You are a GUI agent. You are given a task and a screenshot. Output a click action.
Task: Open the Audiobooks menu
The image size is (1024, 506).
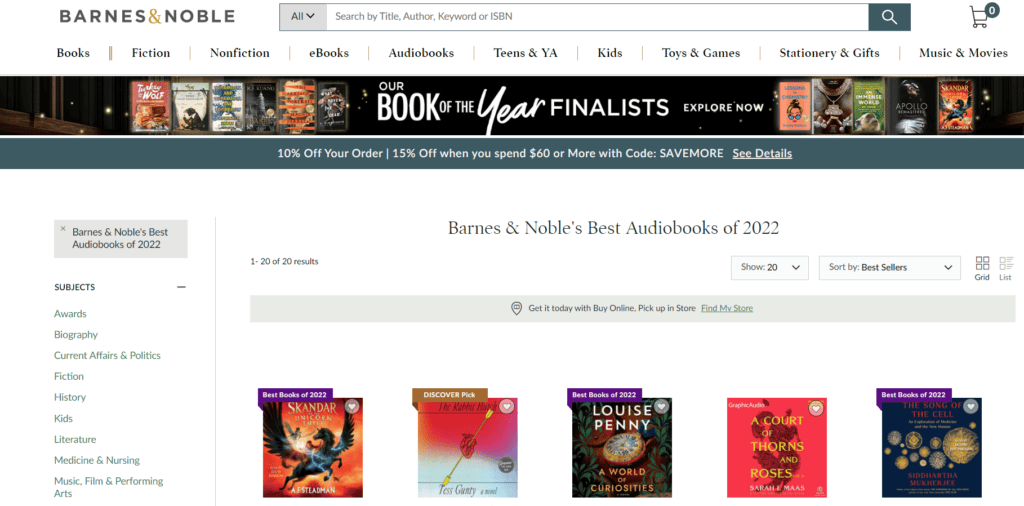421,53
